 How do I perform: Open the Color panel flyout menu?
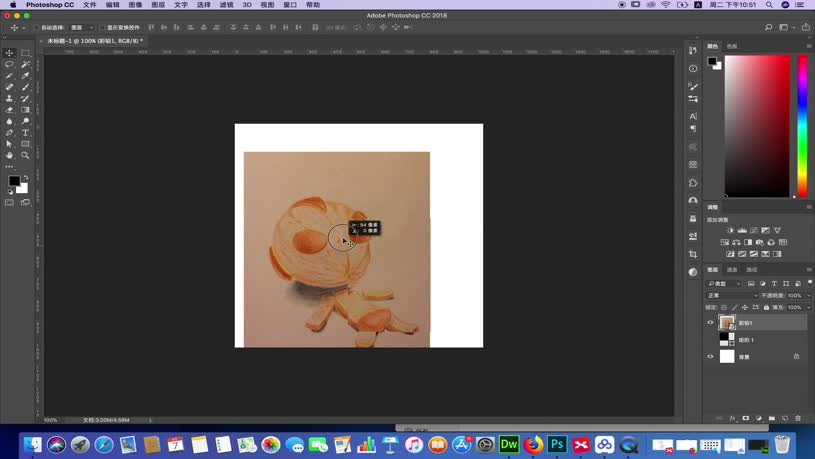coord(809,46)
